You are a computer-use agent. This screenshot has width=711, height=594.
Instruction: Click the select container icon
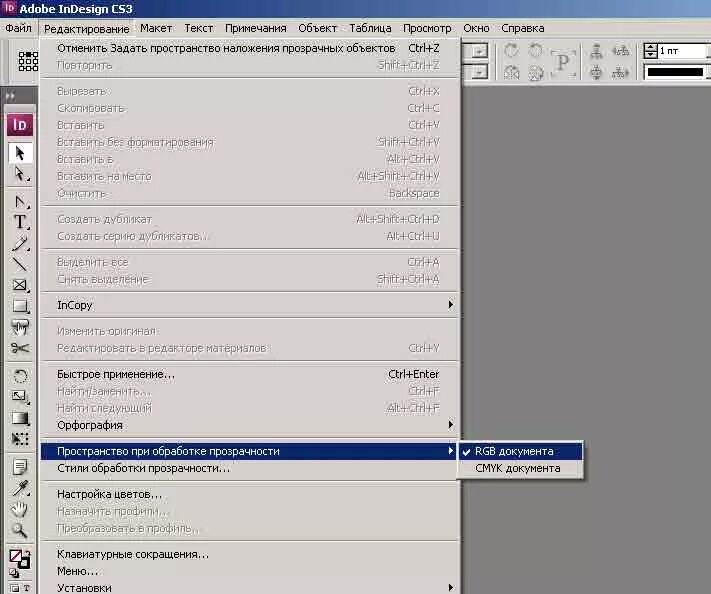coord(596,51)
